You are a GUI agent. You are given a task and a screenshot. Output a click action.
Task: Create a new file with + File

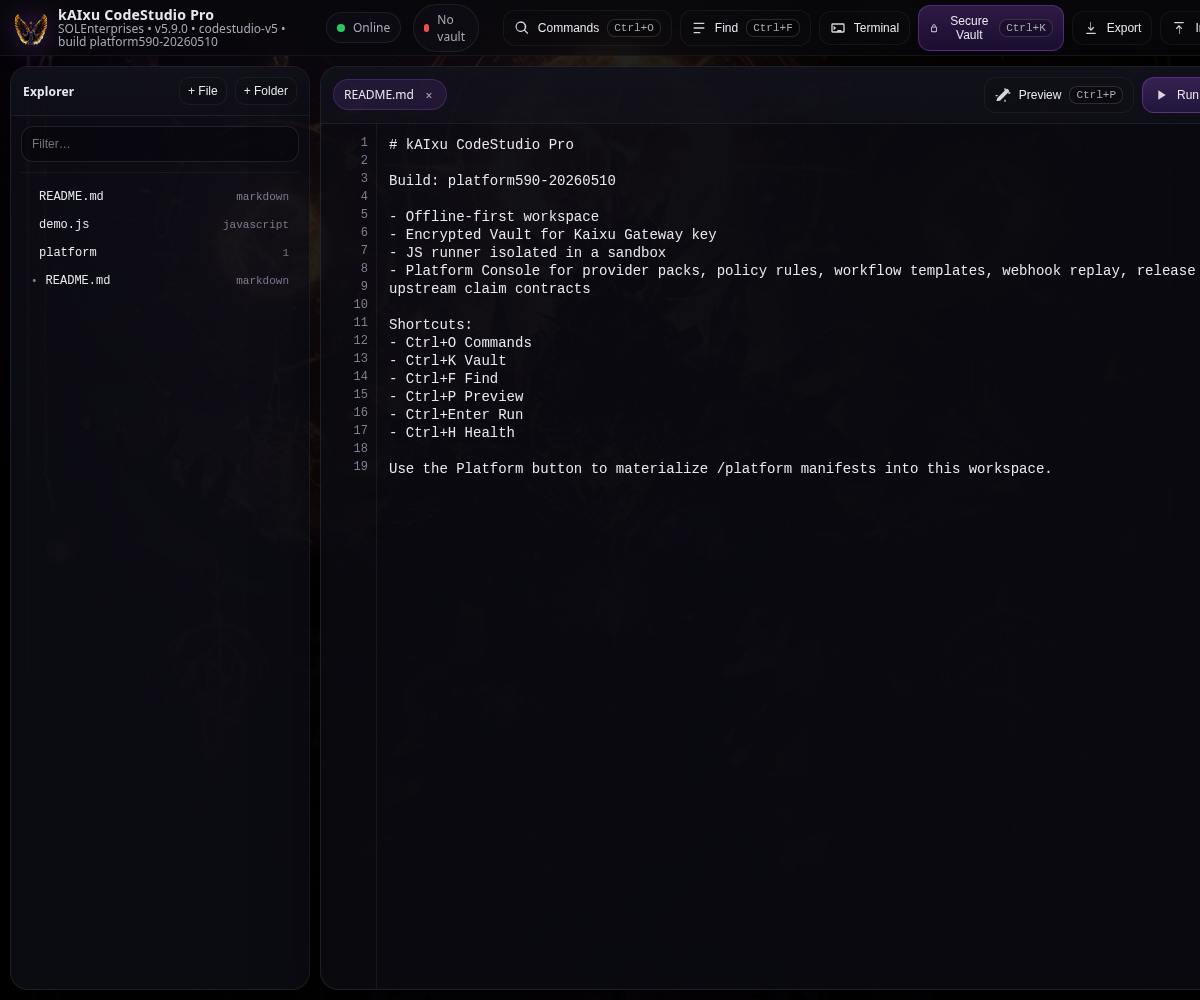point(203,91)
